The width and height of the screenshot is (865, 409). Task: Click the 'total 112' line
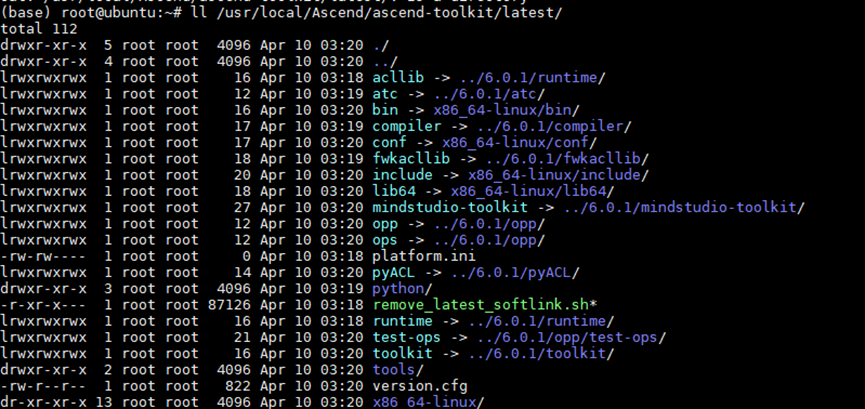point(39,29)
